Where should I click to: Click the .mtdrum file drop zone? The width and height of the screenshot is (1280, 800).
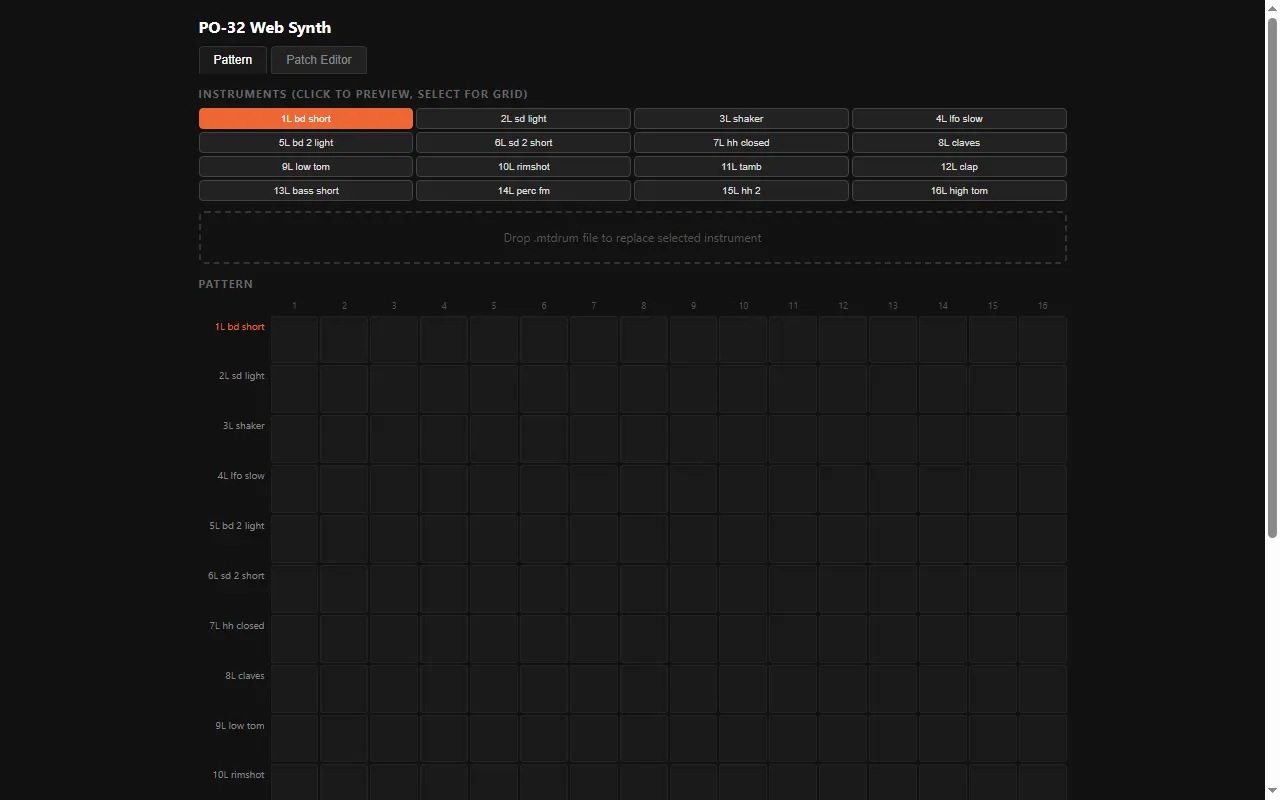[633, 238]
